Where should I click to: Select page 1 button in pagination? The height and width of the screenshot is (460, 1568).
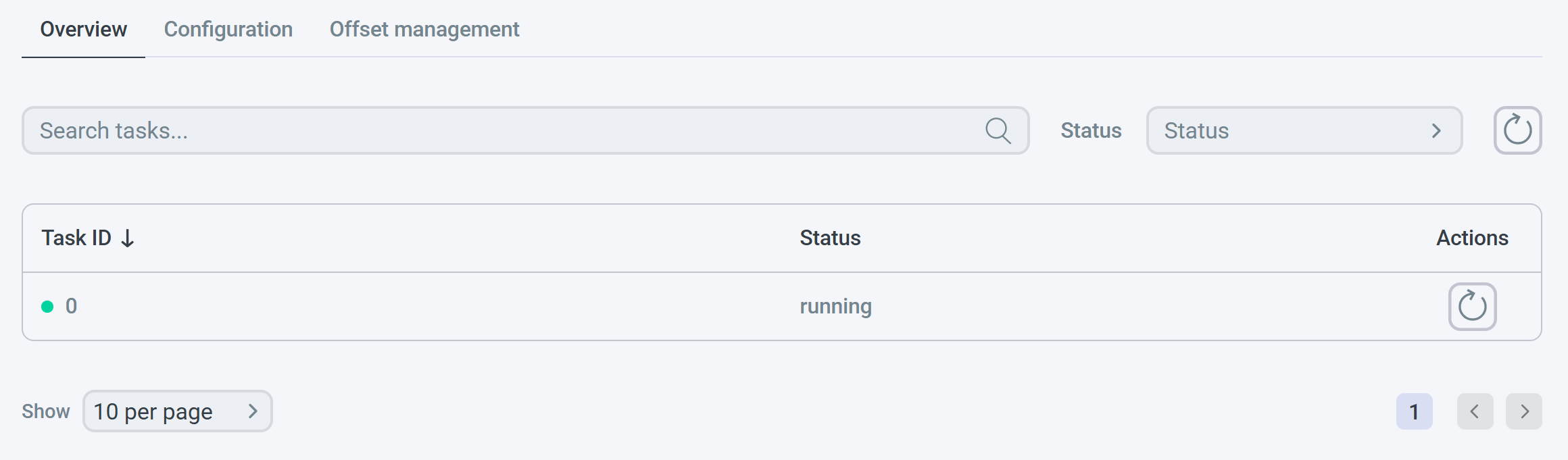click(x=1414, y=411)
